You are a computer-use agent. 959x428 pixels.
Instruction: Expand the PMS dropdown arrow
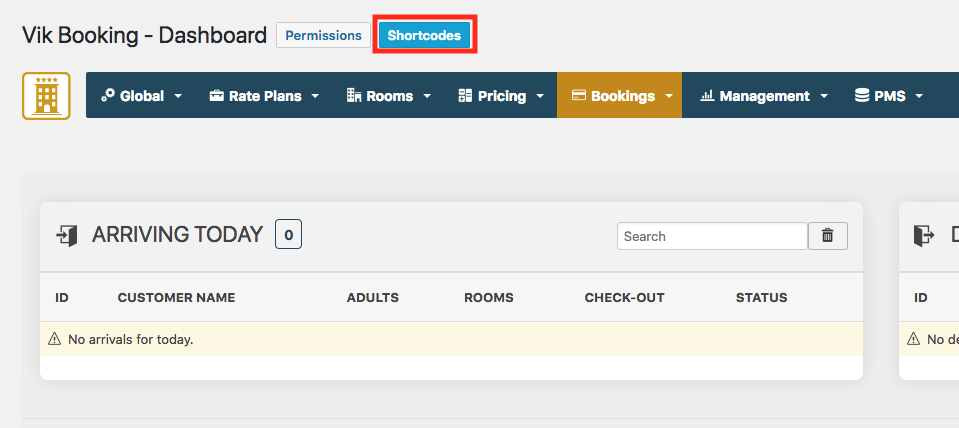click(919, 96)
